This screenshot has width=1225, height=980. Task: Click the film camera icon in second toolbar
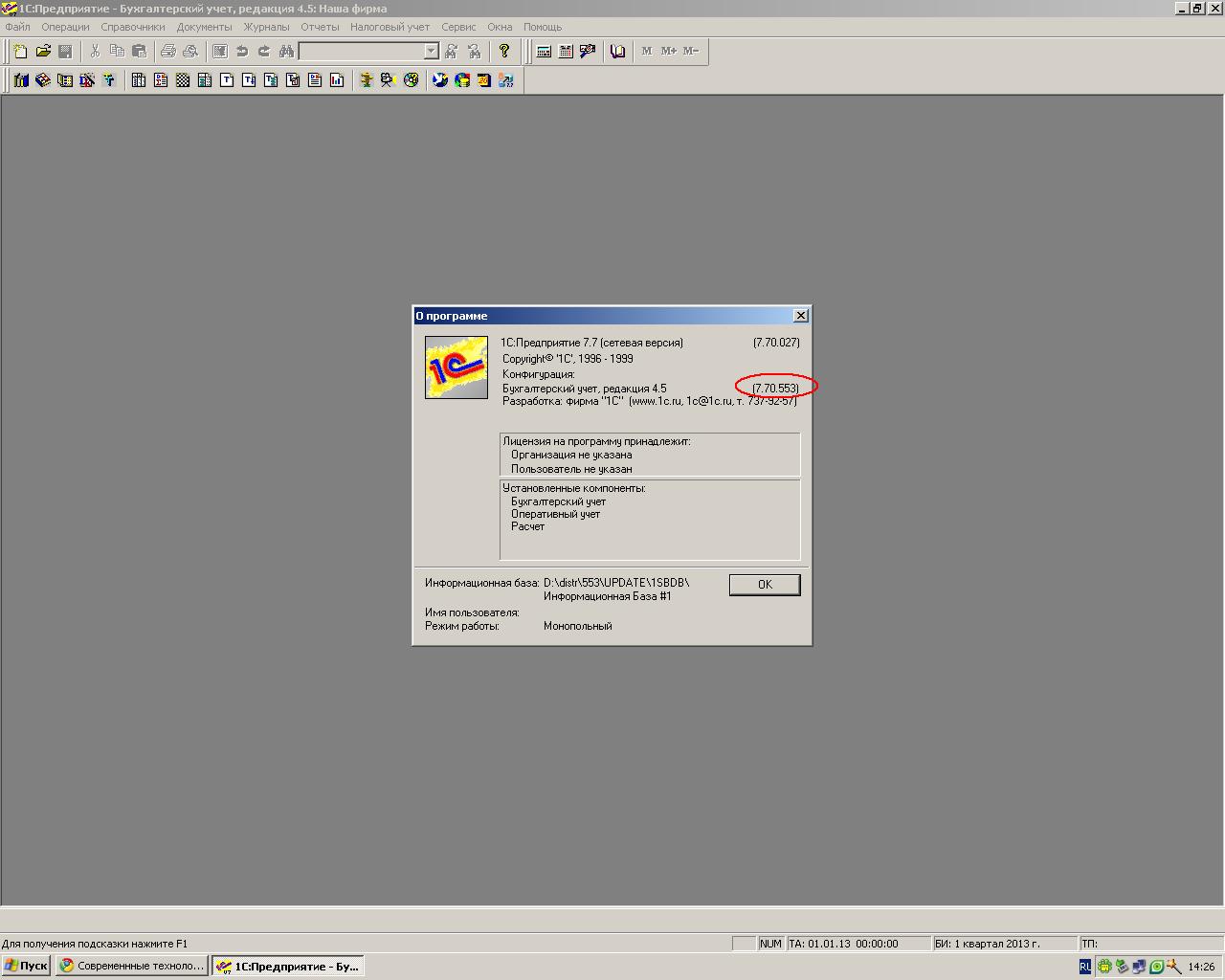(x=388, y=80)
